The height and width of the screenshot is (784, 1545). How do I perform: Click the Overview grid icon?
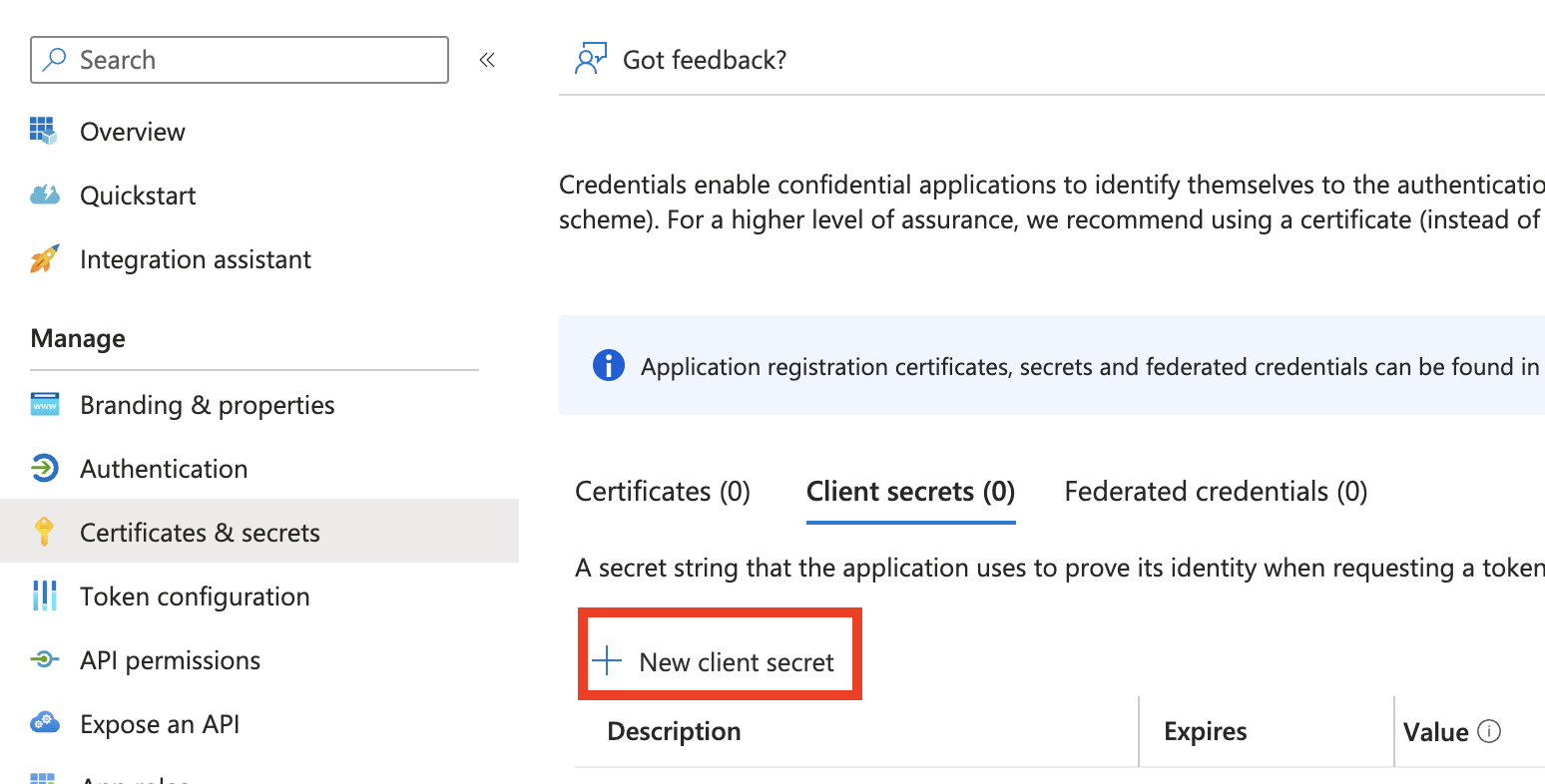[x=43, y=131]
